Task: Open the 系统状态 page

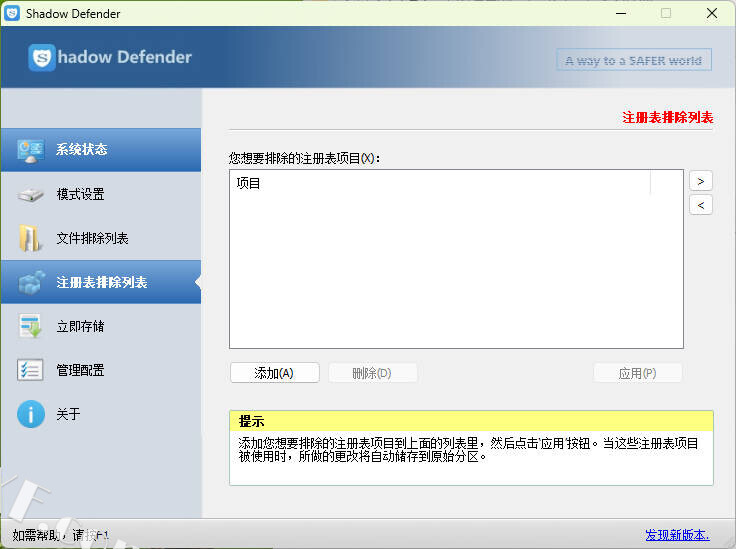Action: [101, 150]
